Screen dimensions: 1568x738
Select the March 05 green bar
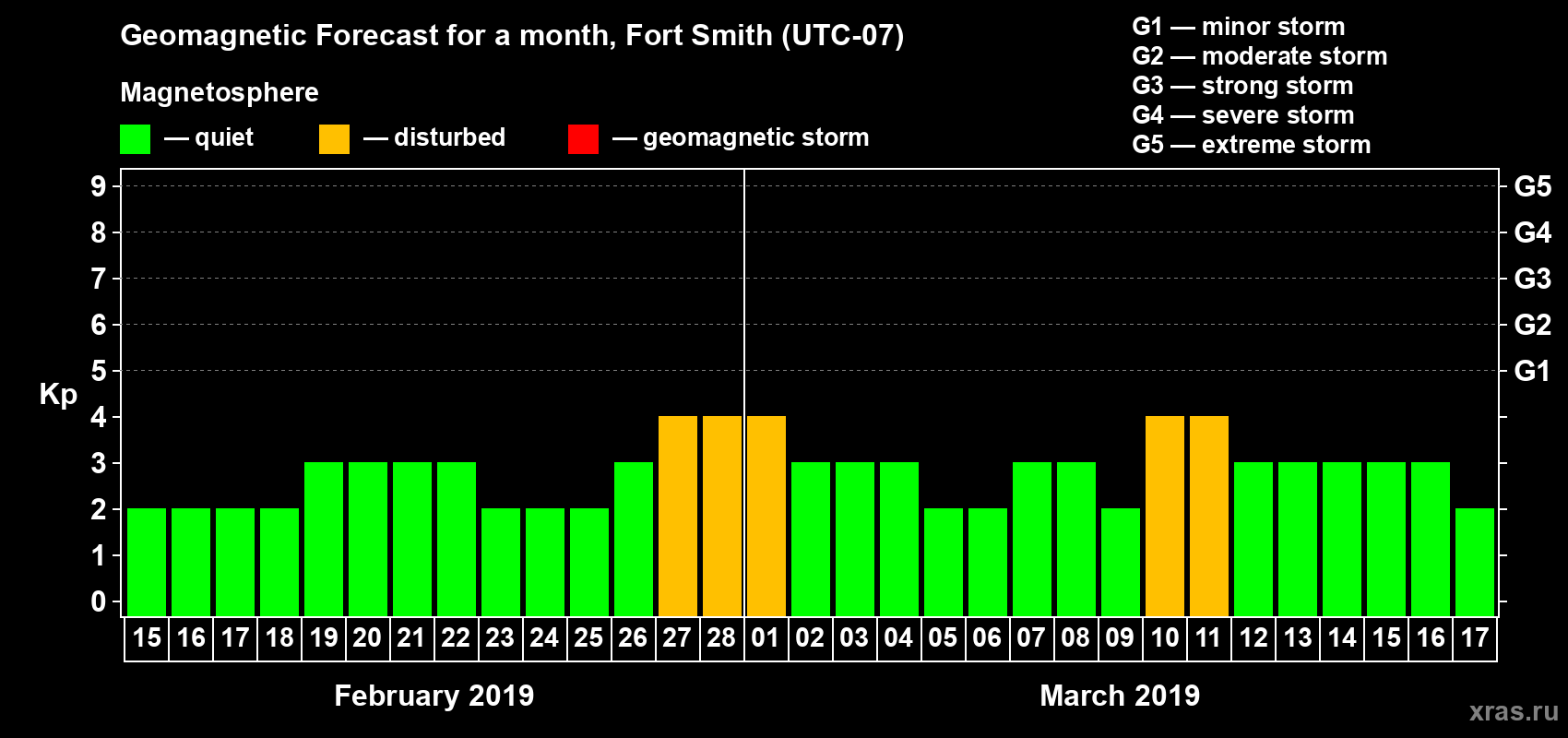pyautogui.click(x=944, y=562)
